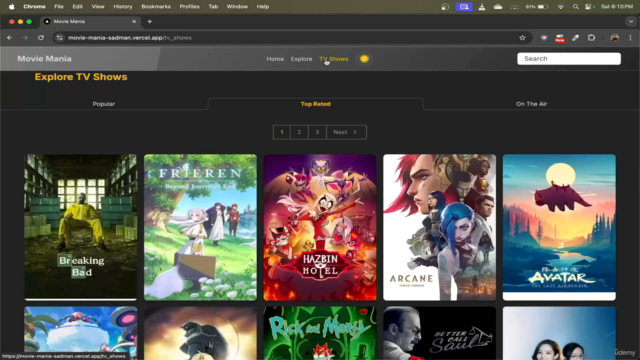Focus the Search input field

pyautogui.click(x=569, y=59)
